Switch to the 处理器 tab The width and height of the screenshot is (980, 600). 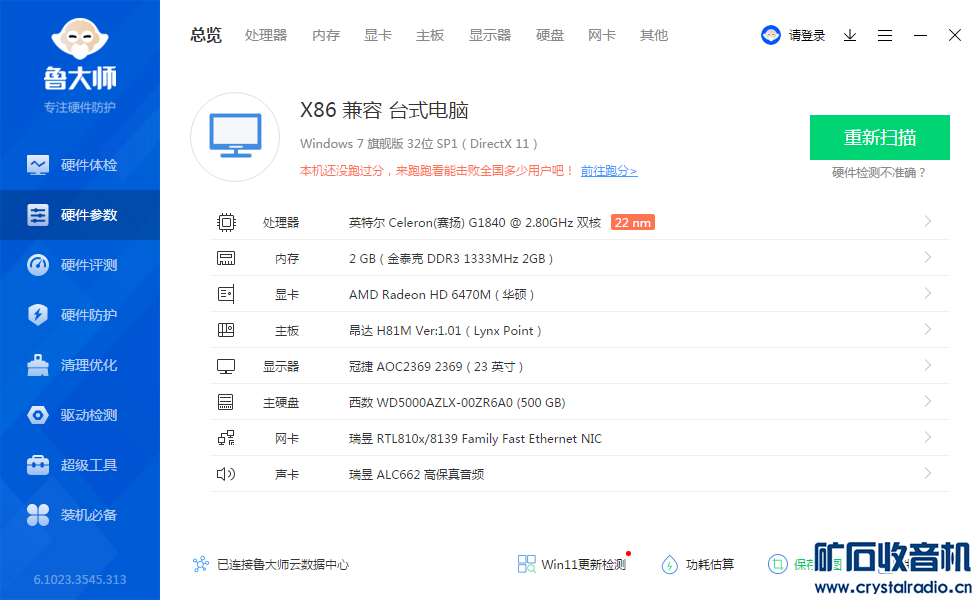click(266, 35)
